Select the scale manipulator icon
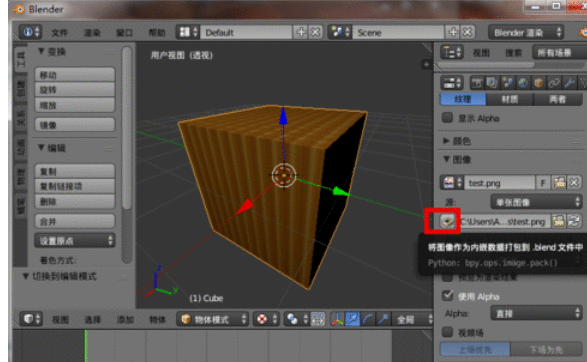Viewport: 587px width, 362px height. tap(383, 319)
